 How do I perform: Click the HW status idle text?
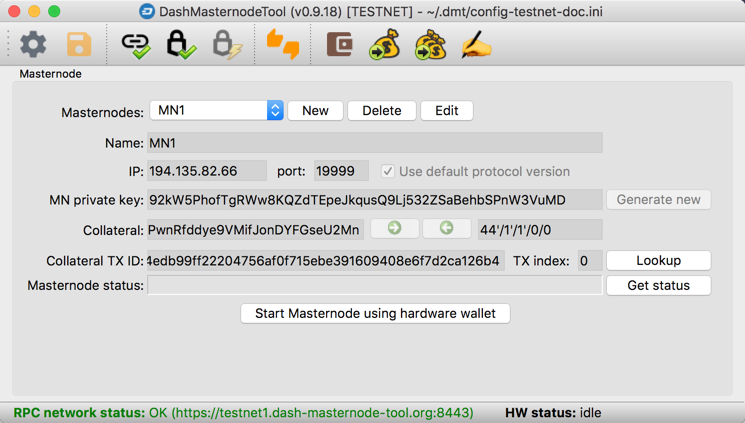553,413
